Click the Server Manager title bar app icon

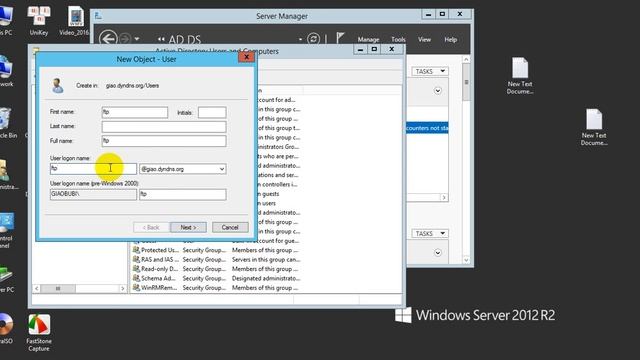(x=98, y=16)
